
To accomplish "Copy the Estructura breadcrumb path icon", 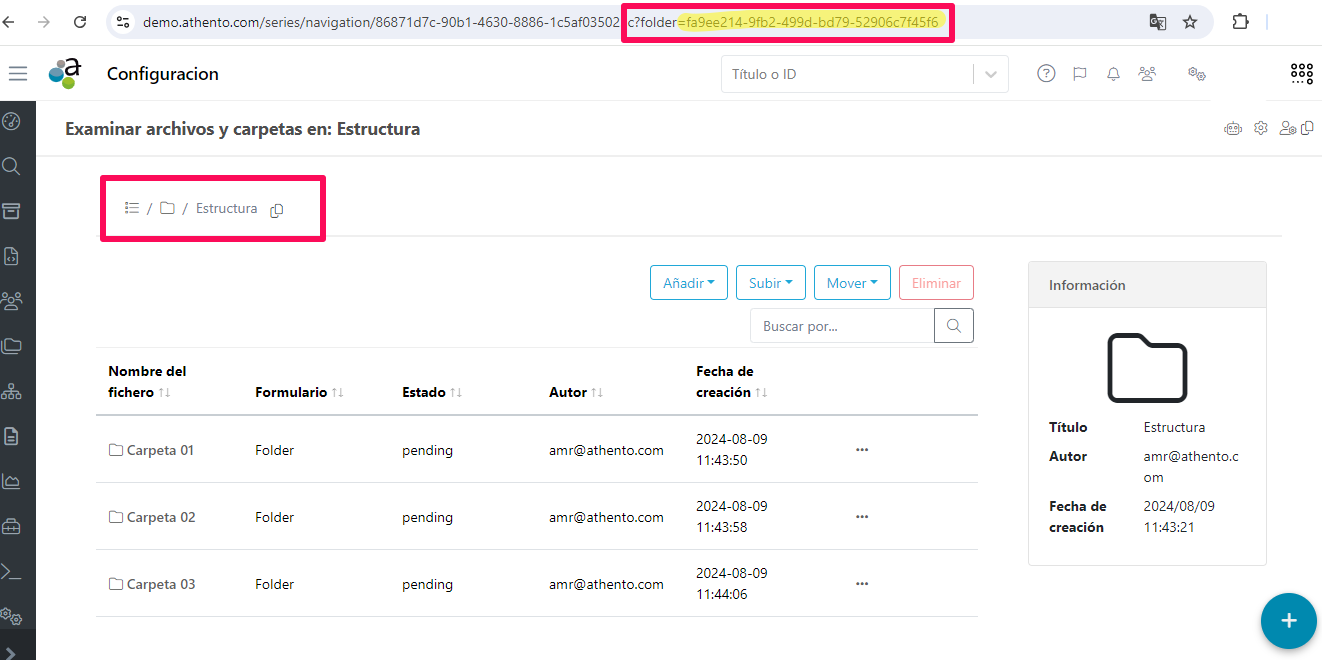I will [x=277, y=209].
